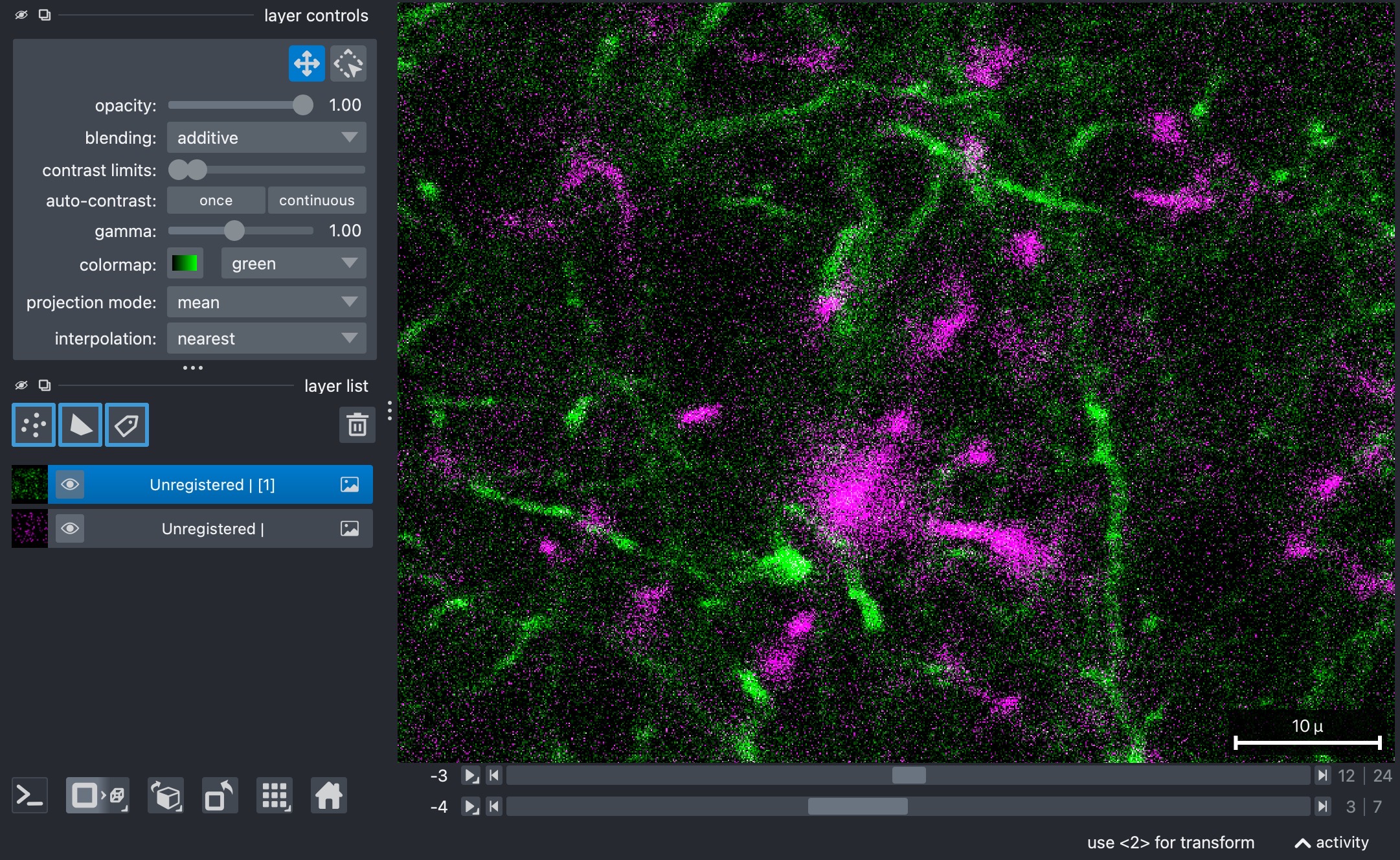Click the 'use <2> for transform' status text
The image size is (1400, 860).
[x=1171, y=843]
